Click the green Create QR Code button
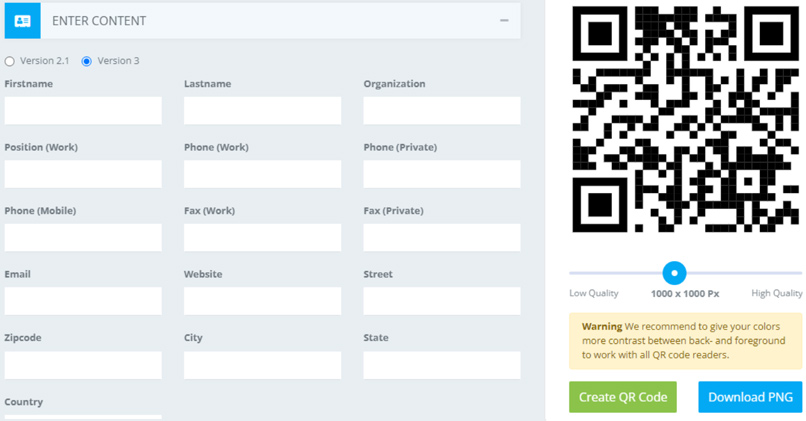 (623, 397)
